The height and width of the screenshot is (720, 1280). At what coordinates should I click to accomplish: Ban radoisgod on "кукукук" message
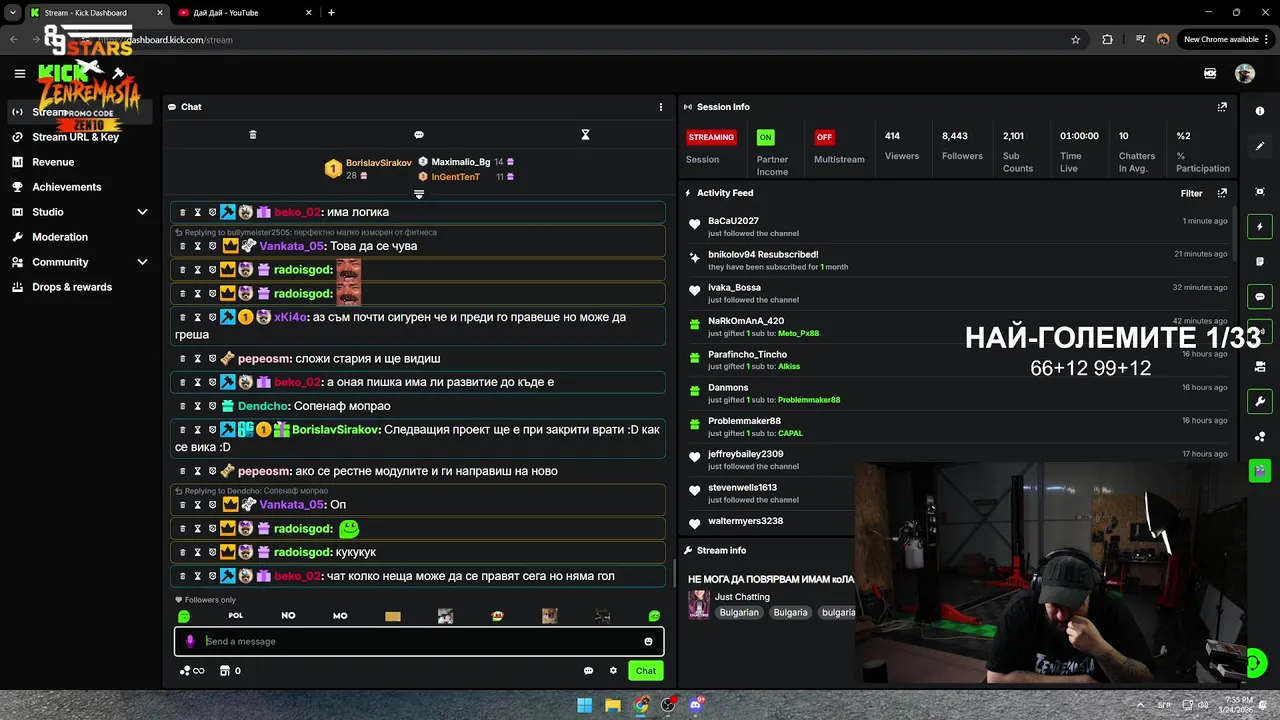pyautogui.click(x=213, y=552)
